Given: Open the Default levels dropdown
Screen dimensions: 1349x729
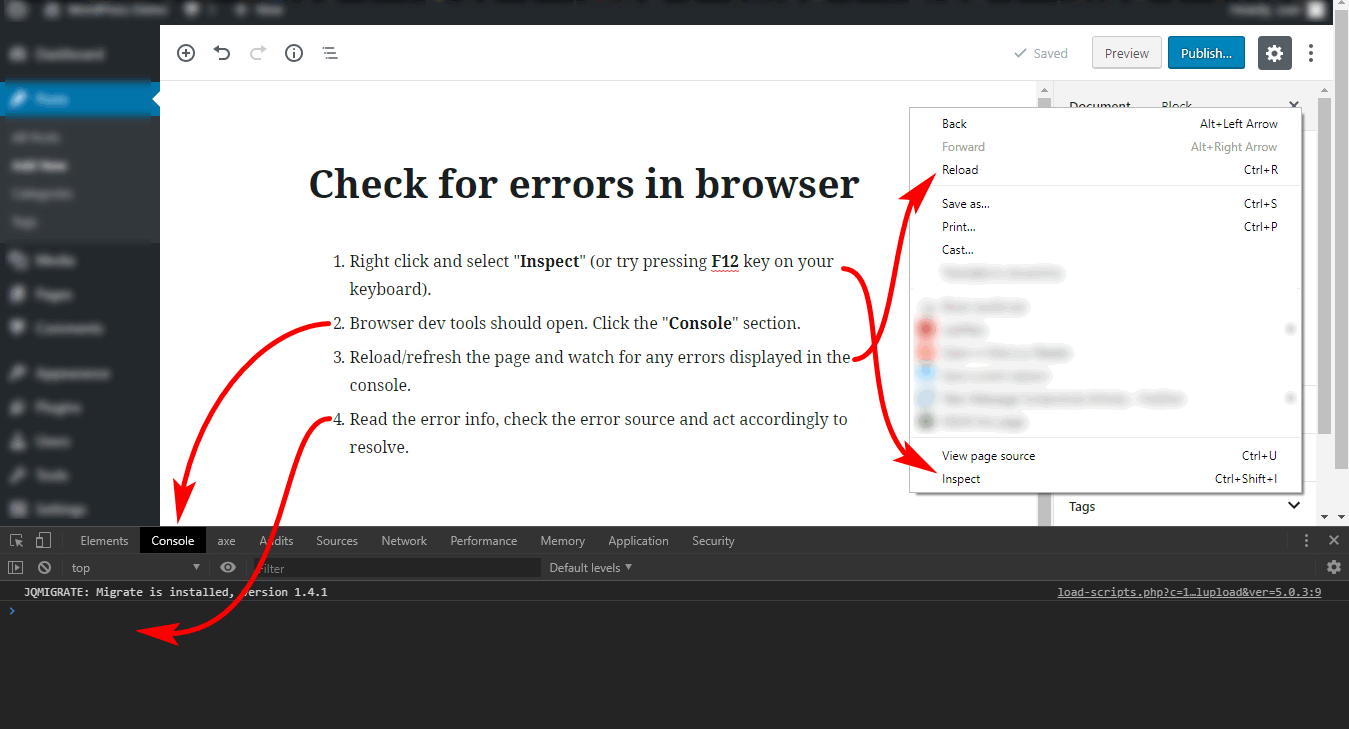Looking at the screenshot, I should 591,567.
